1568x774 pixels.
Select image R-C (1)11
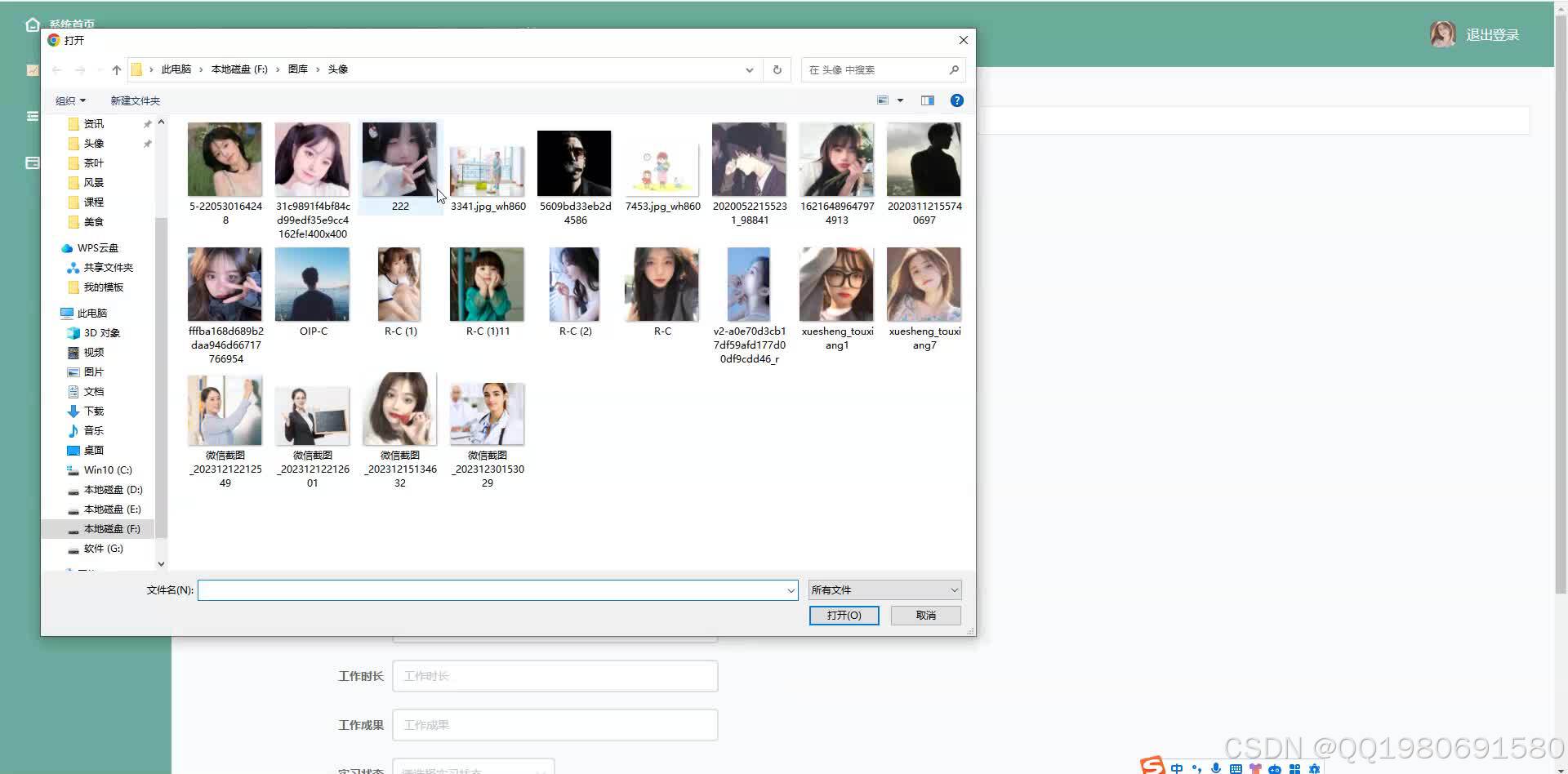[x=488, y=292]
